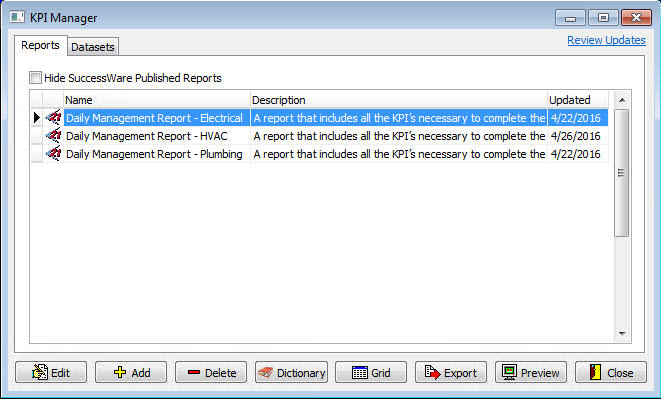Open the Dictionary
Screen dimensions: 661x399
291,372
